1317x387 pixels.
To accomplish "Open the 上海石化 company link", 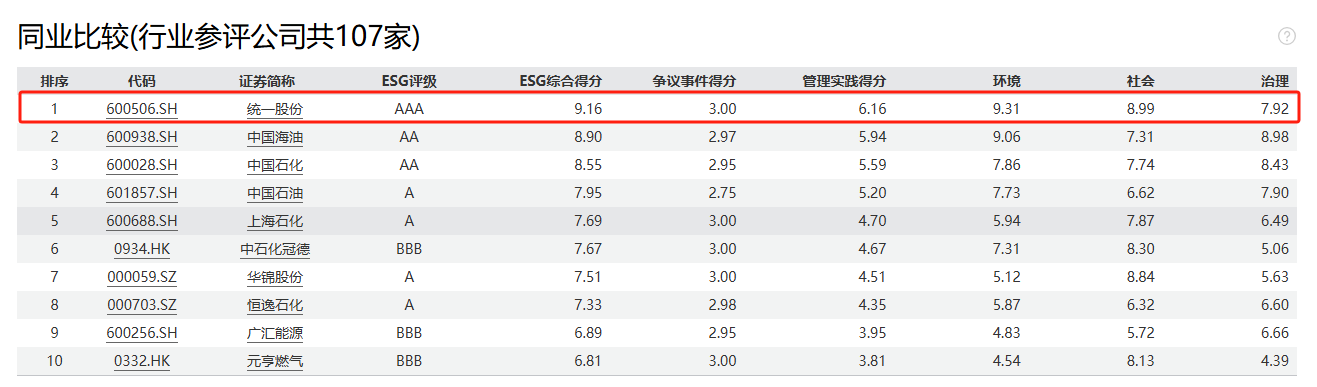I will pos(275,221).
